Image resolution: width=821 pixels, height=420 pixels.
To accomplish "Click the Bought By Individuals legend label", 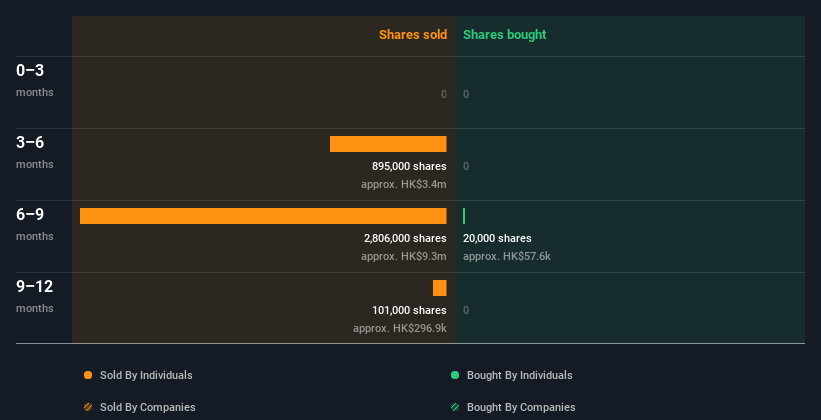I will pyautogui.click(x=519, y=375).
